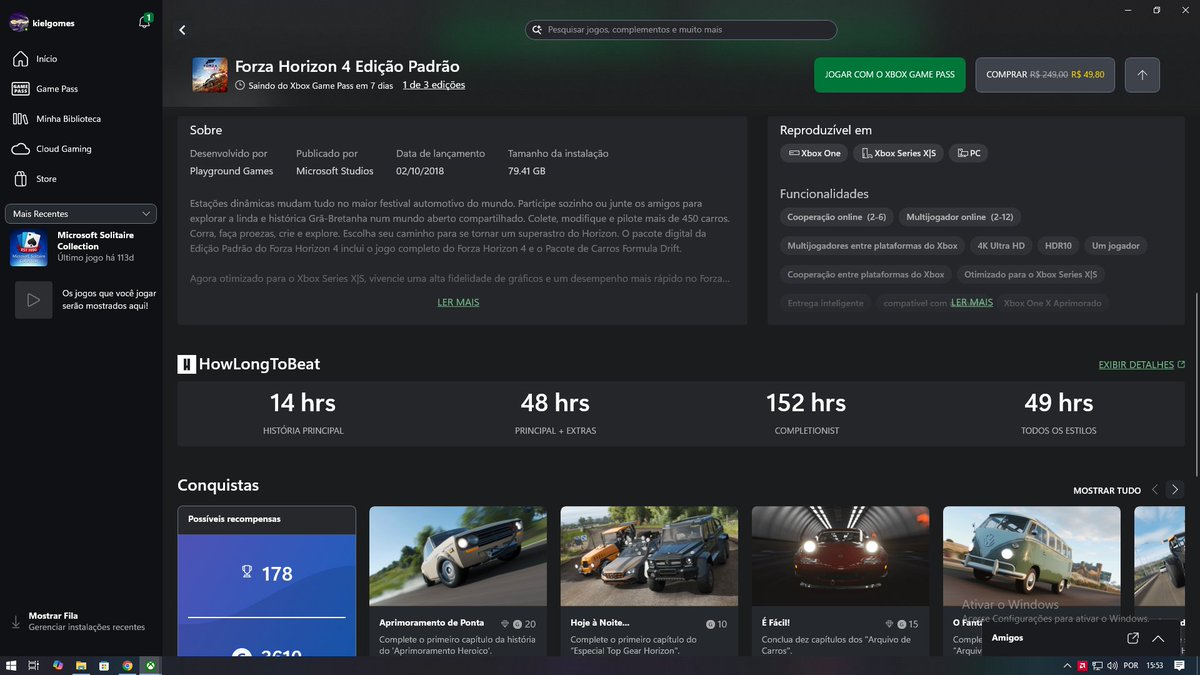Select the Xbox Series X|S platform chip
This screenshot has width=1200, height=675.
[898, 153]
